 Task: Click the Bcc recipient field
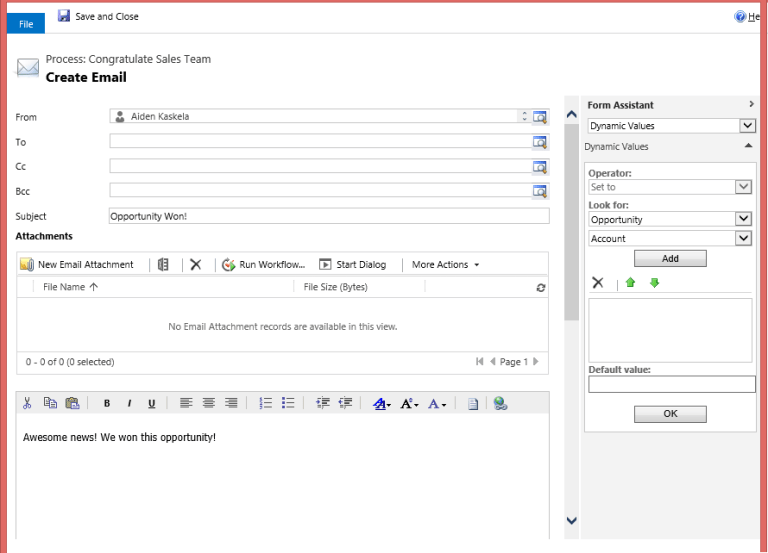pyautogui.click(x=320, y=191)
